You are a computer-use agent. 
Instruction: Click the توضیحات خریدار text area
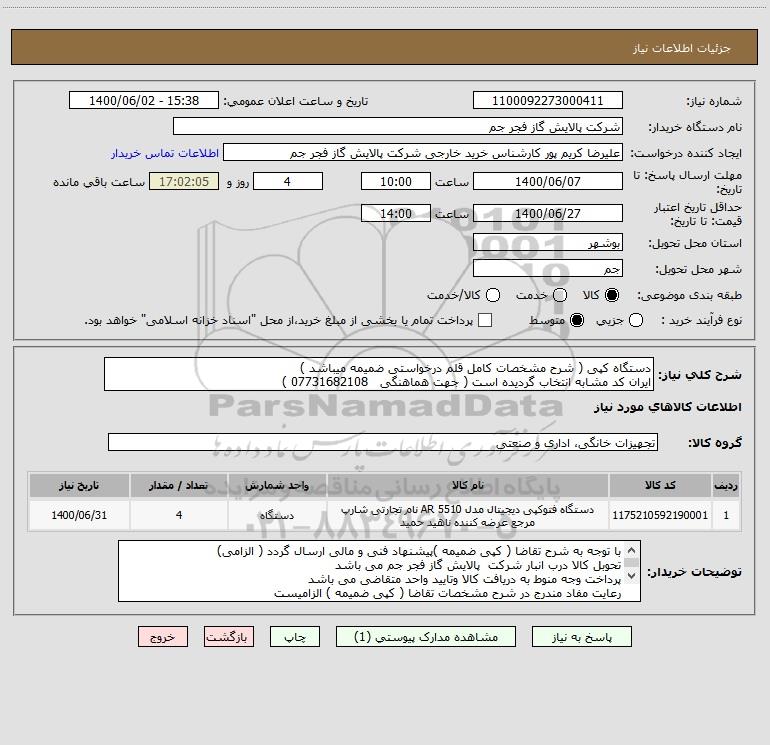[x=380, y=571]
